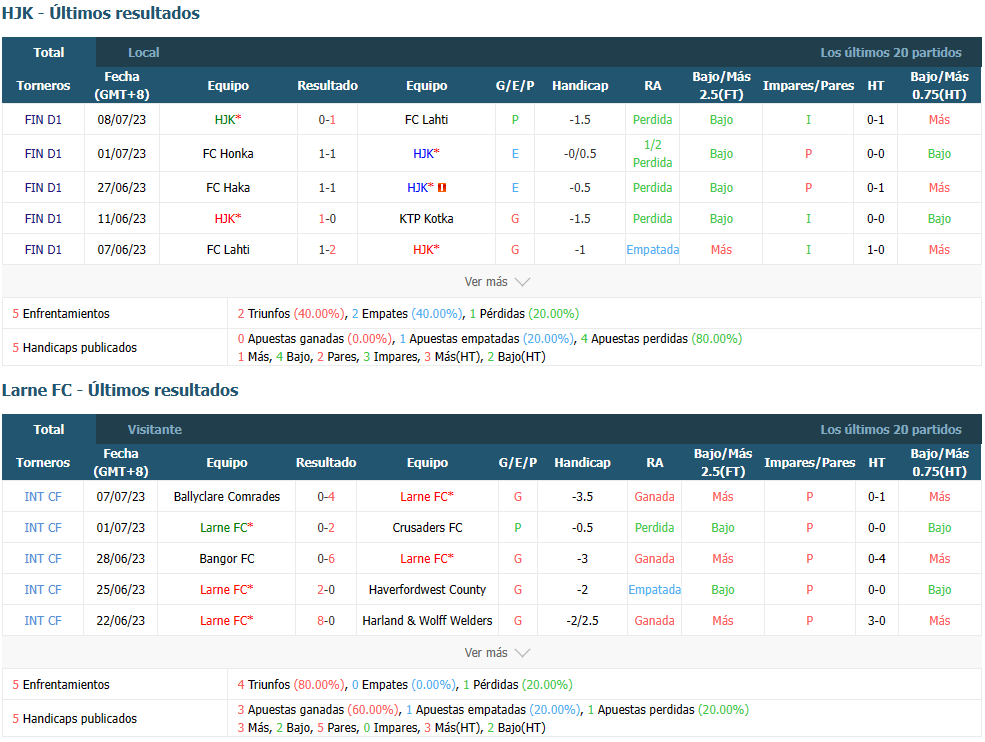
Task: Click handicap value -0/0.5 in HJK table
Action: (580, 154)
